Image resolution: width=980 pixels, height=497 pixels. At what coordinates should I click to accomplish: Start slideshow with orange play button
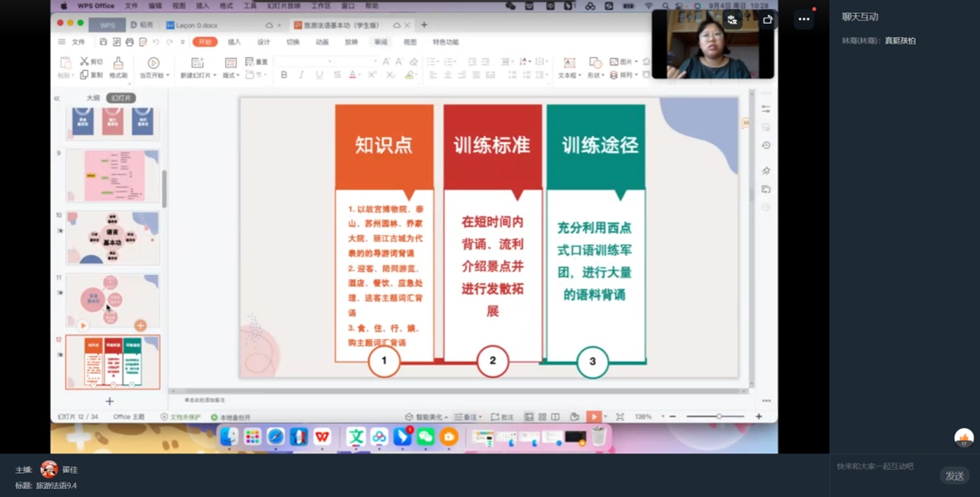[594, 417]
